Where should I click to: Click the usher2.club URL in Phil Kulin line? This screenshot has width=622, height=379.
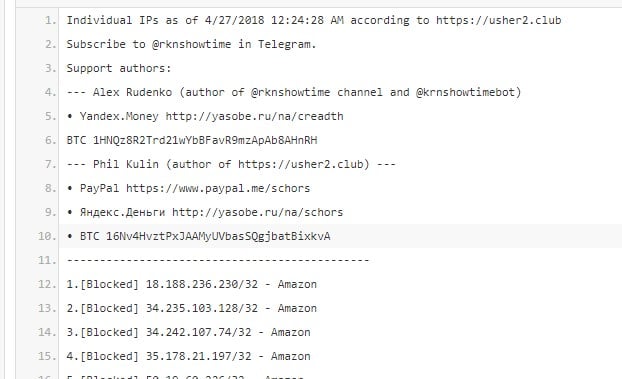(x=301, y=164)
